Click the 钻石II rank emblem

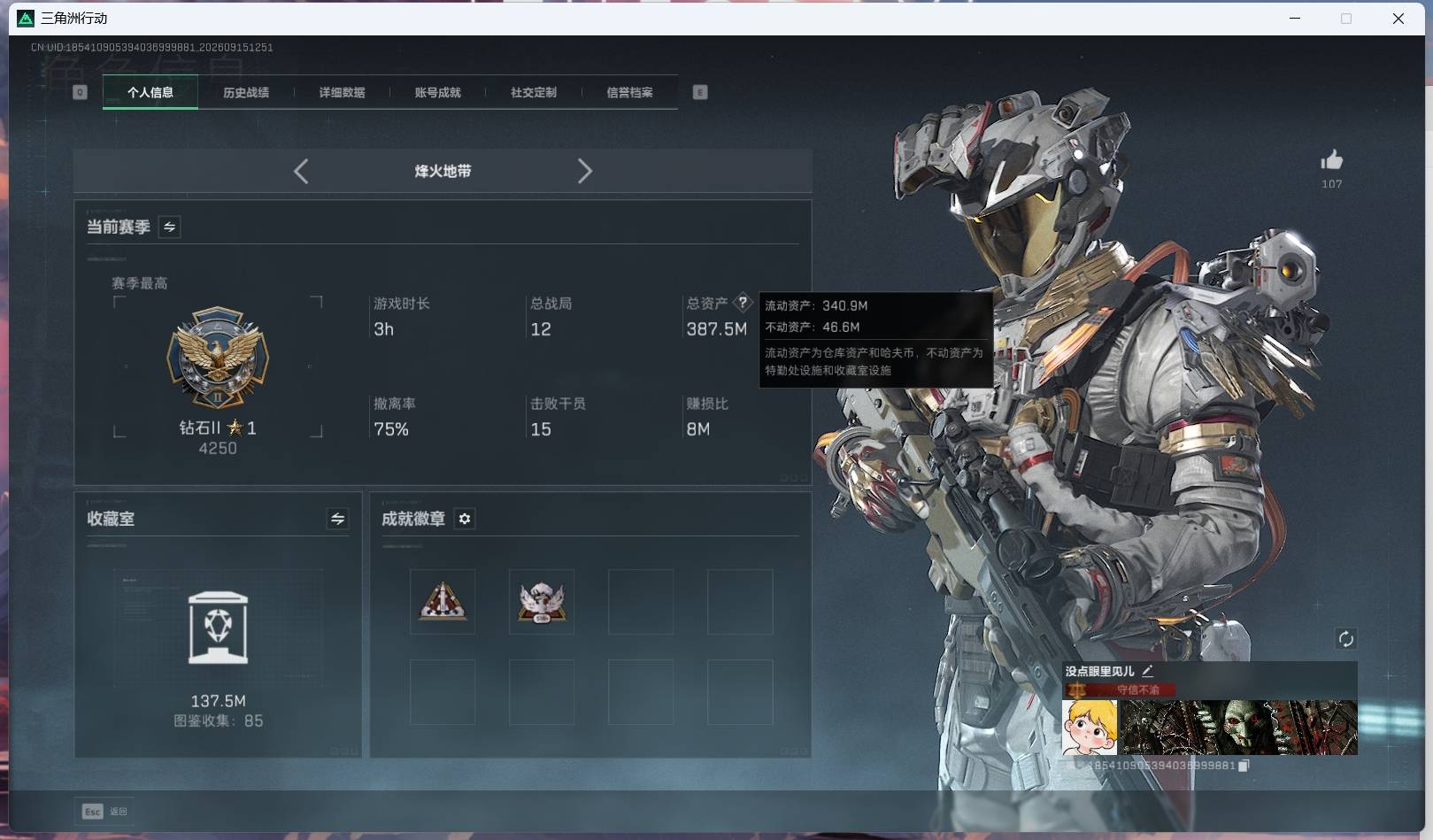coord(218,358)
